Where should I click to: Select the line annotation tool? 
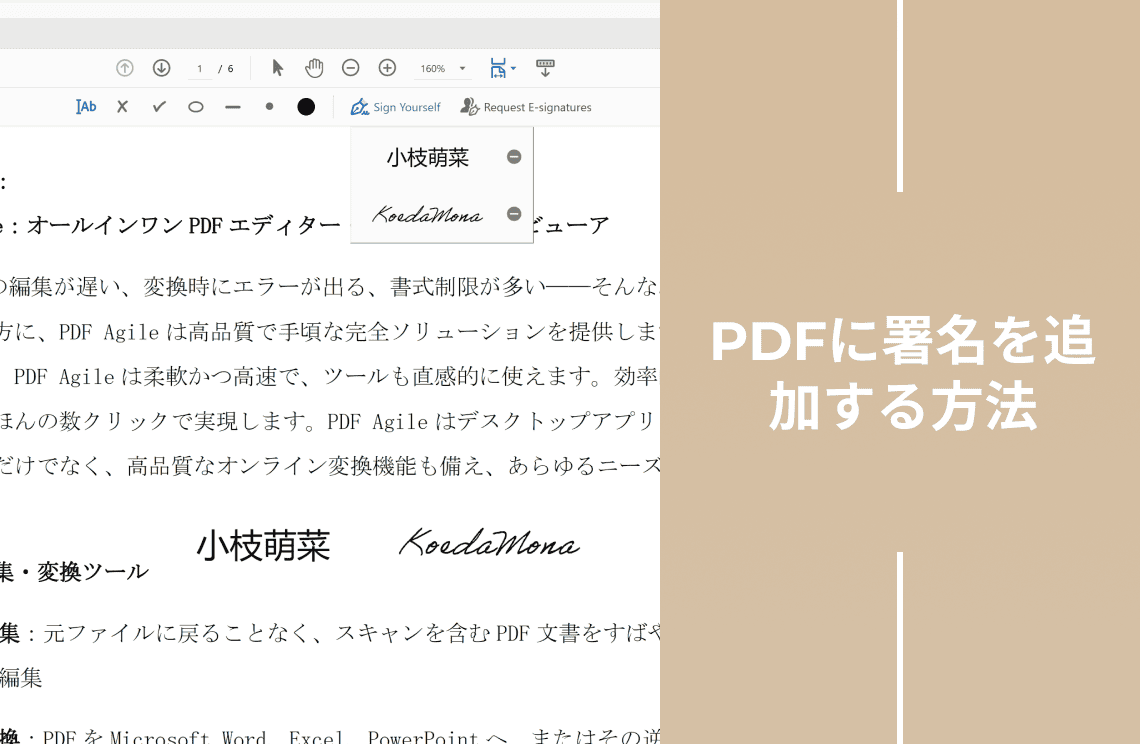pos(233,106)
